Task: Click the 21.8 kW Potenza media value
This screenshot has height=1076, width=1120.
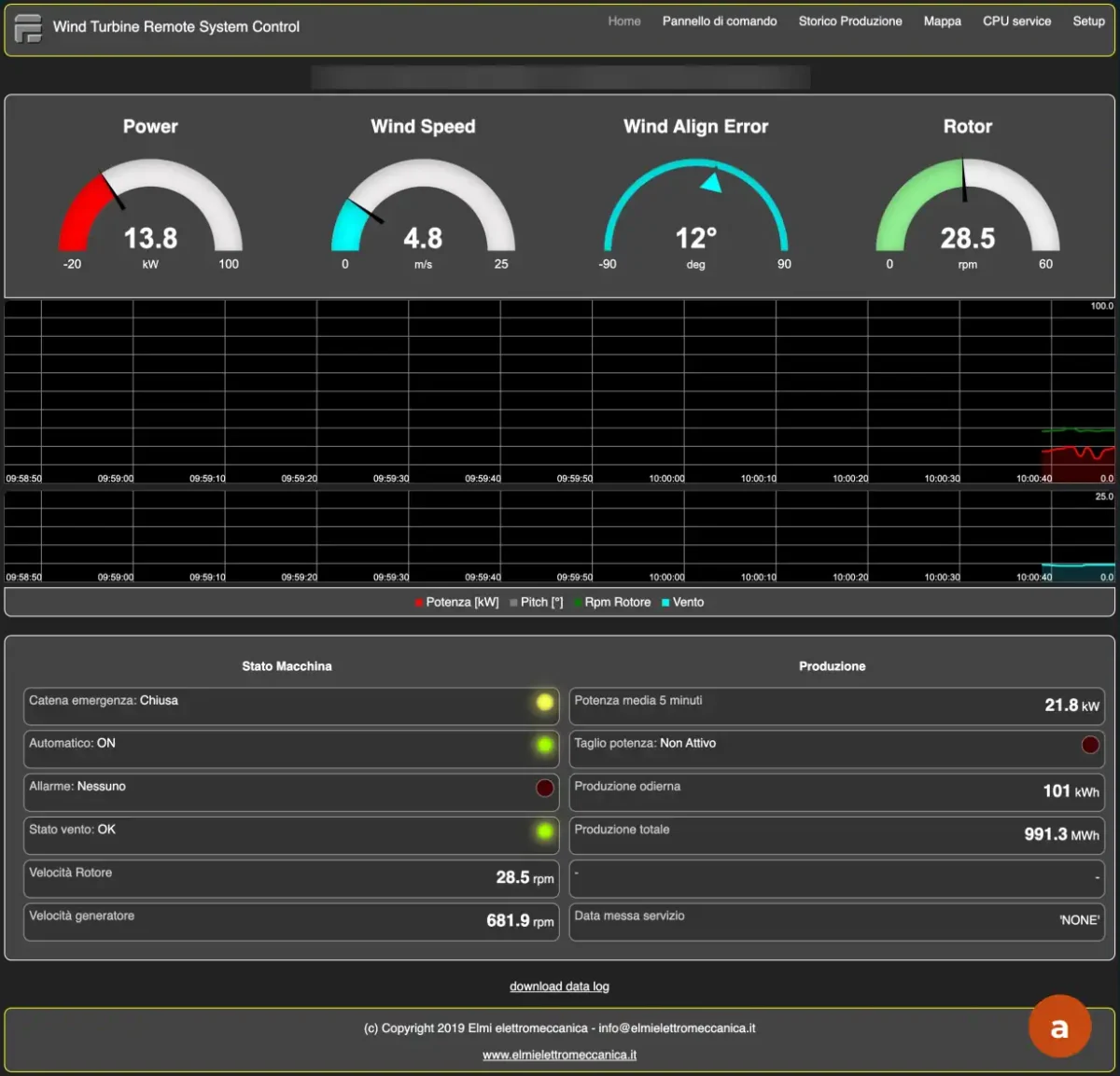Action: click(1071, 706)
